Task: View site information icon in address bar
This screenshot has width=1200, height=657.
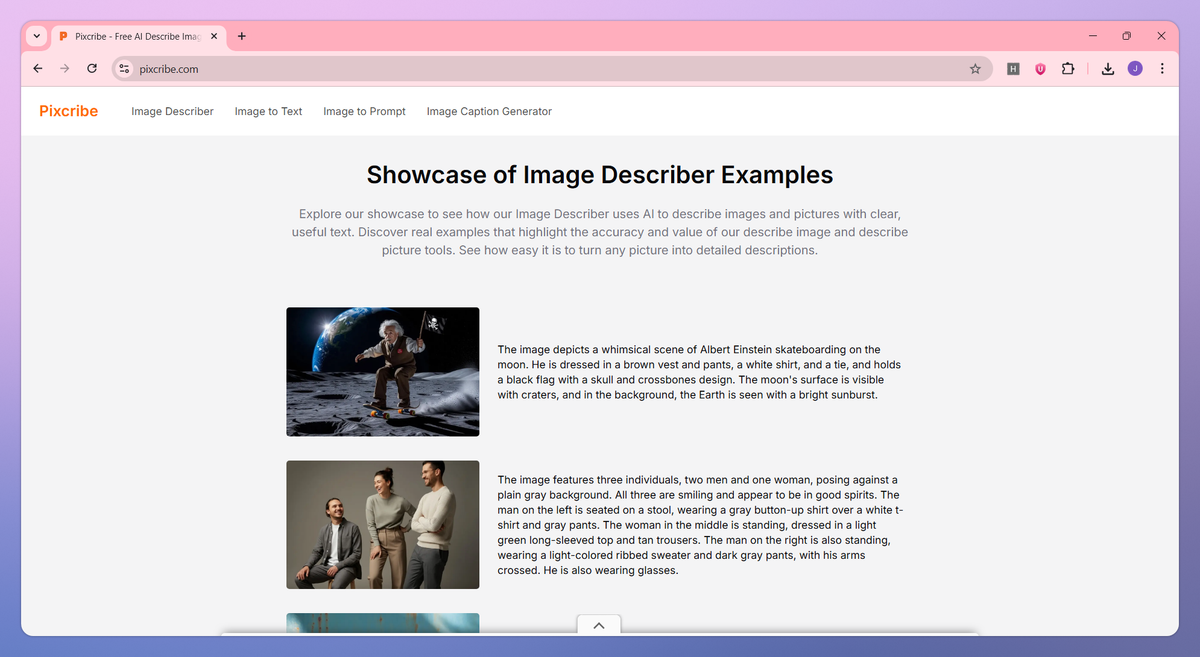Action: click(x=125, y=69)
